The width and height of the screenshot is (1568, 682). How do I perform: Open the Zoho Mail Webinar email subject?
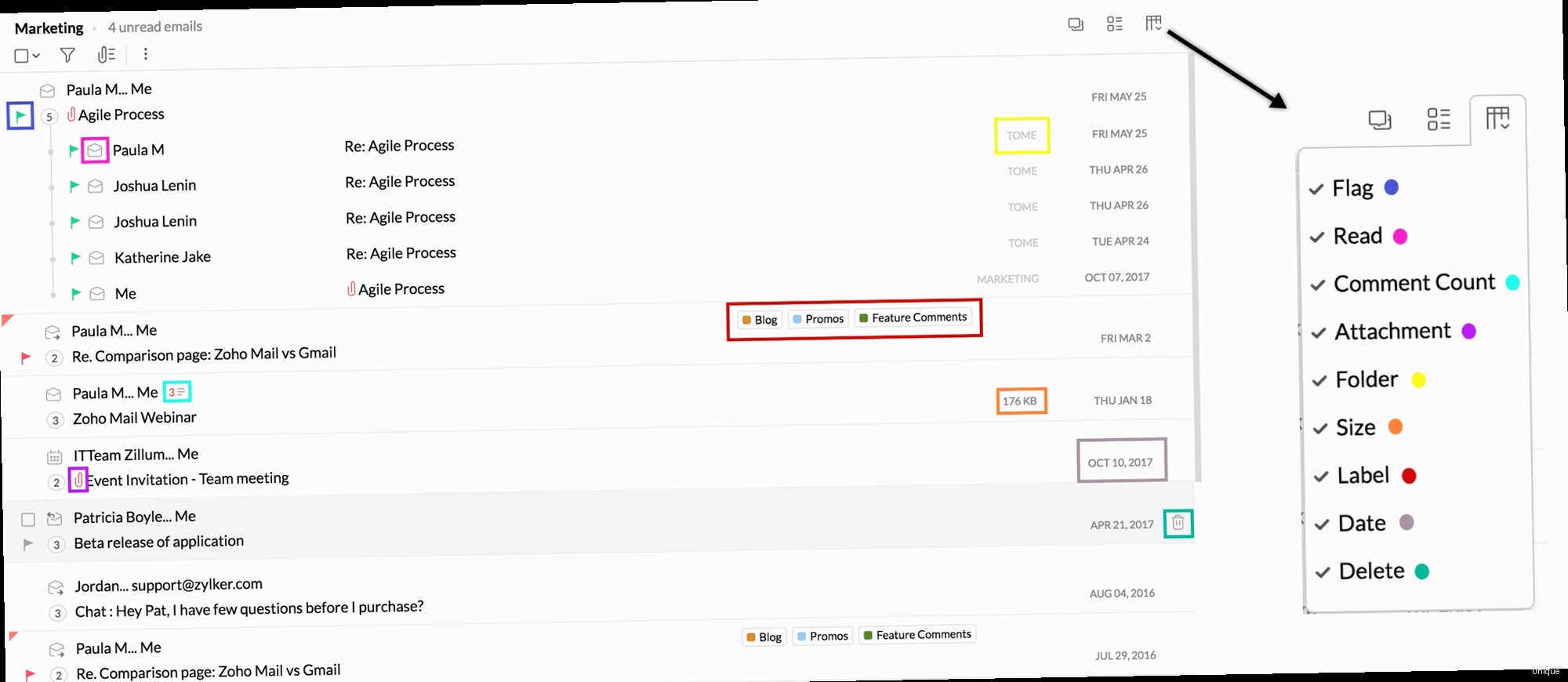135,419
